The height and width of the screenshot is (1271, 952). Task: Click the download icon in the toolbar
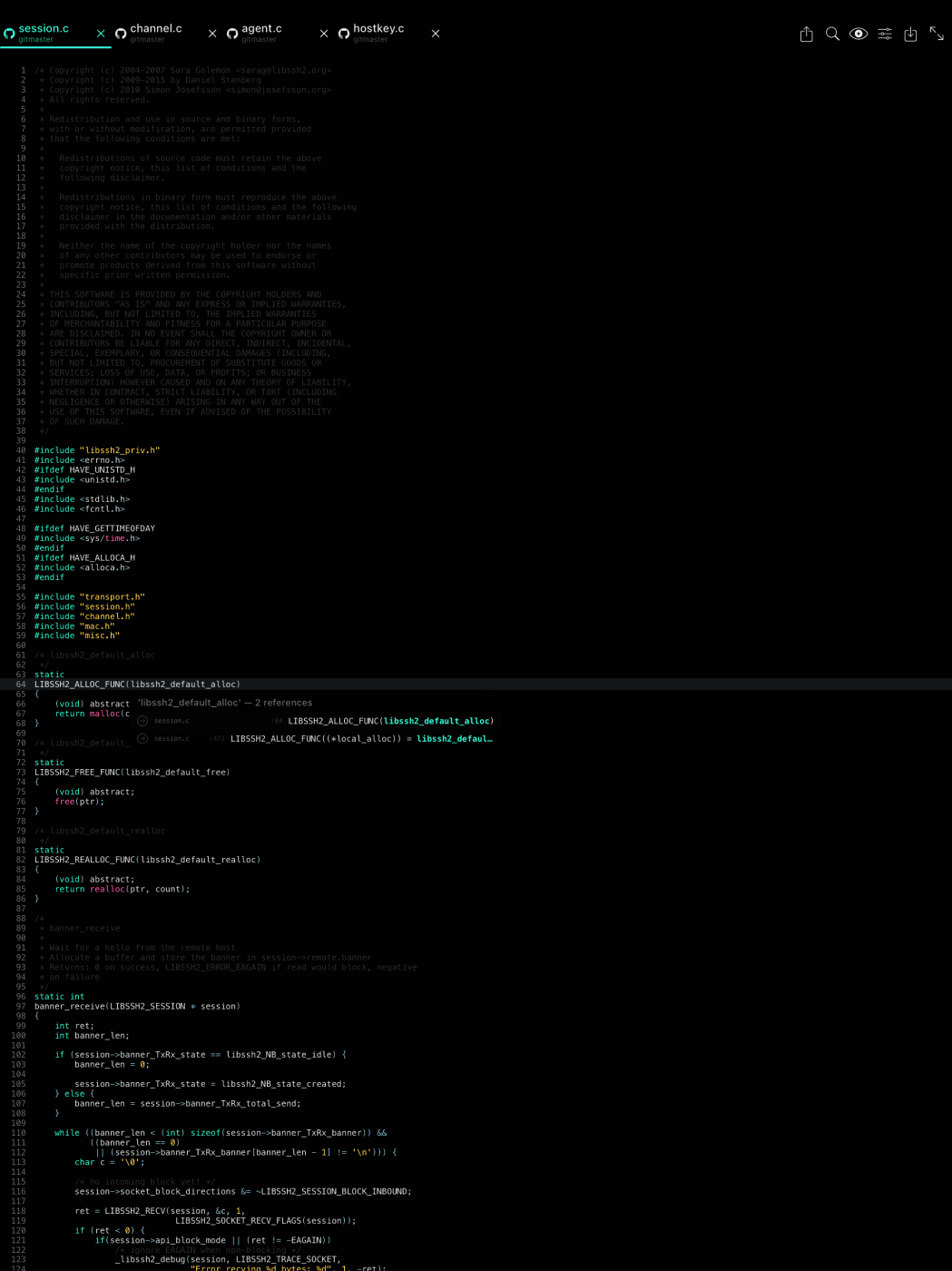[911, 34]
